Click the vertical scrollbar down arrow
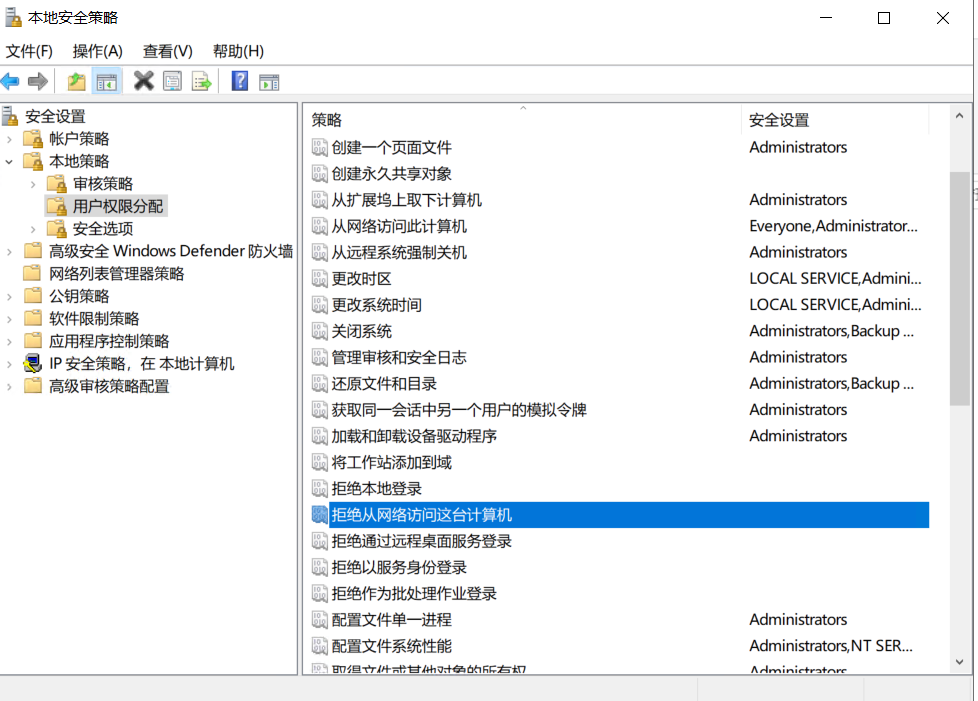Viewport: 978px width, 701px height. click(x=959, y=661)
